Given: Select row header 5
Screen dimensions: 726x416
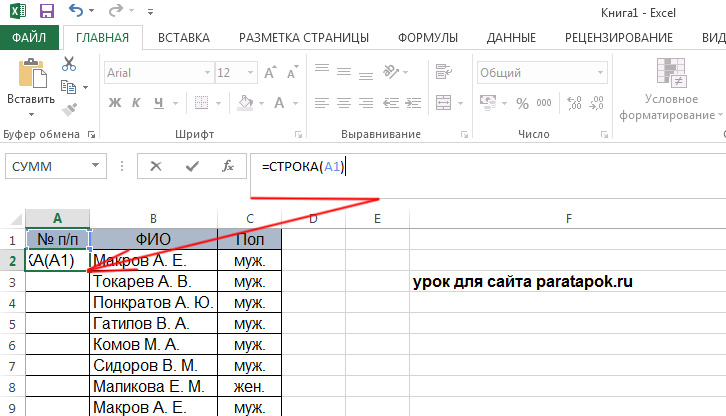Looking at the screenshot, I should click(13, 324).
